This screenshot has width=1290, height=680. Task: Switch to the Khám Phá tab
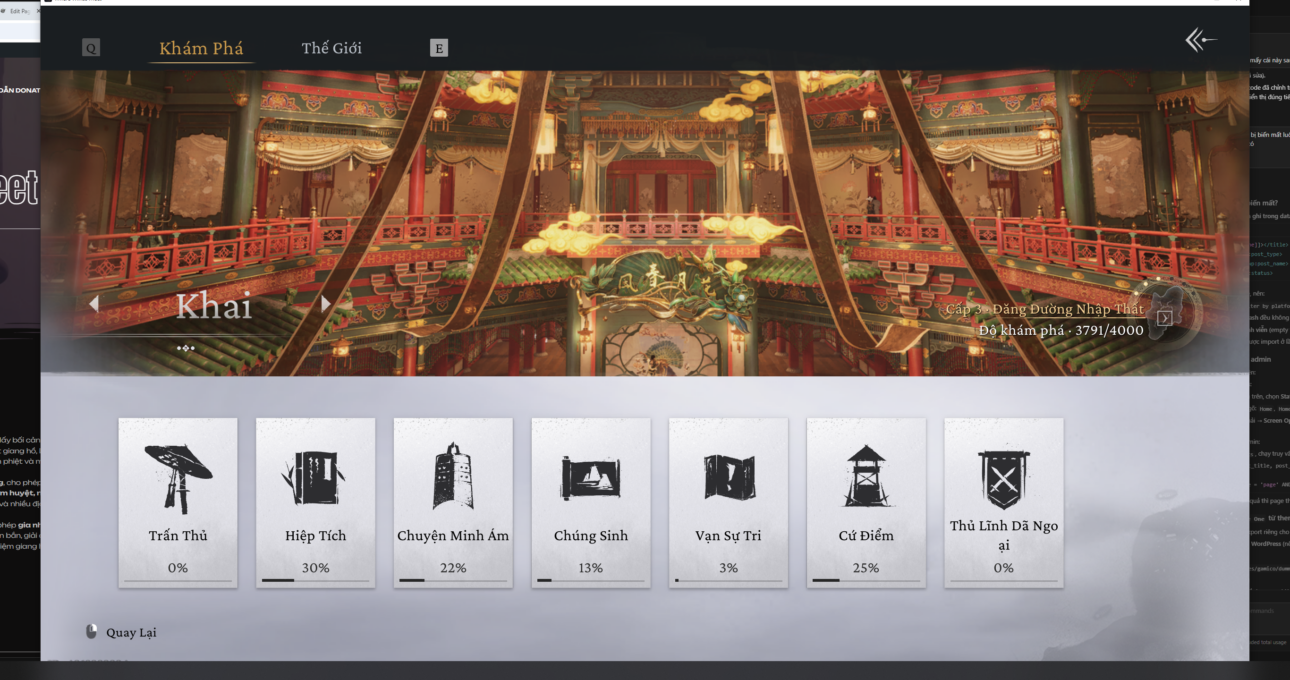coord(201,48)
